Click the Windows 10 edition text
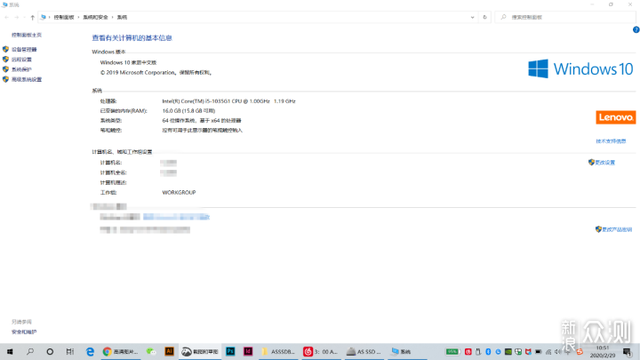The height and width of the screenshot is (360, 640). (128, 62)
